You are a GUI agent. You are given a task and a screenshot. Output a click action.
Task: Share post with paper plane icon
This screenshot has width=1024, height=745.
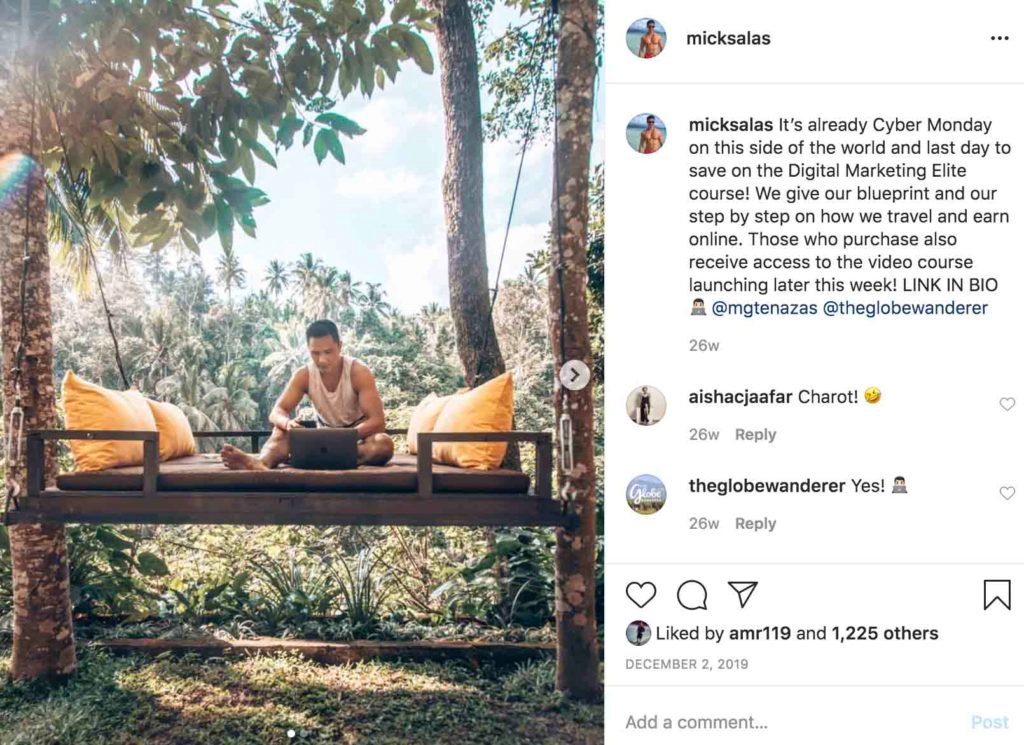pyautogui.click(x=742, y=594)
